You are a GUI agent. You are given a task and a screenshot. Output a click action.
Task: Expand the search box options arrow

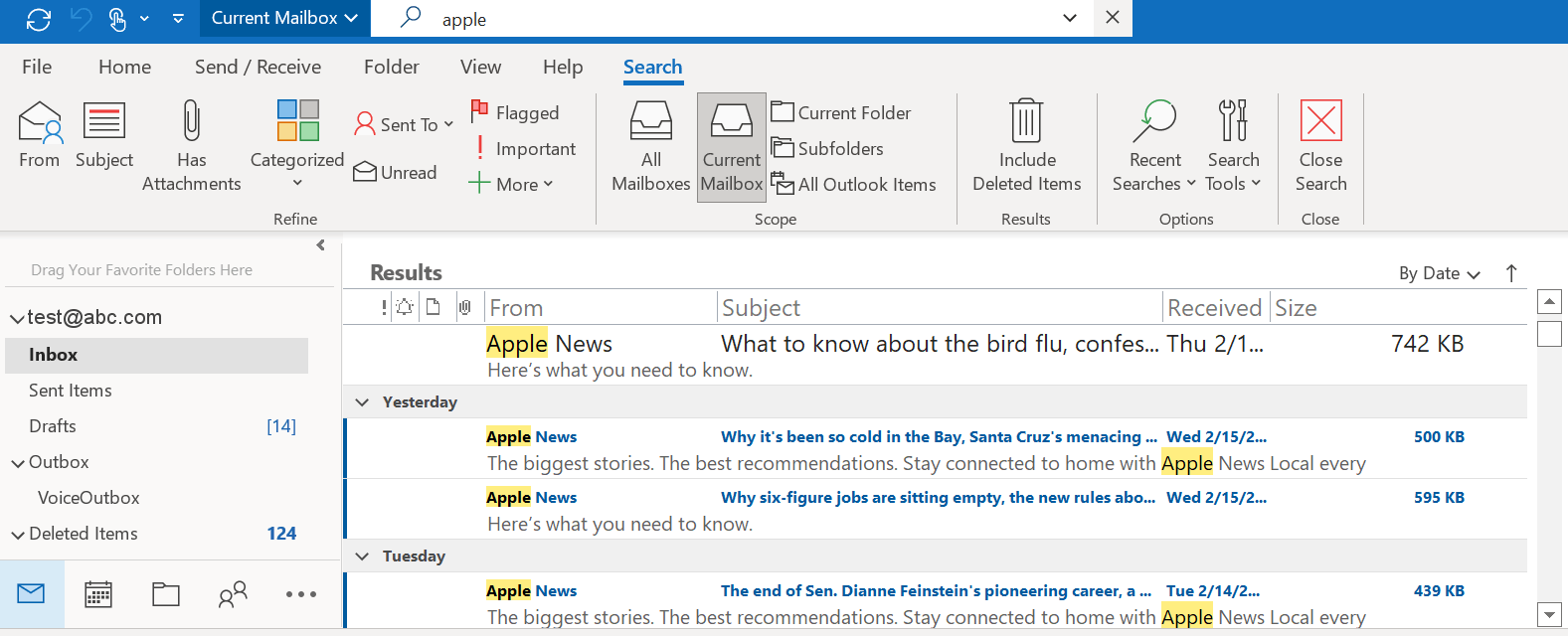[1070, 18]
